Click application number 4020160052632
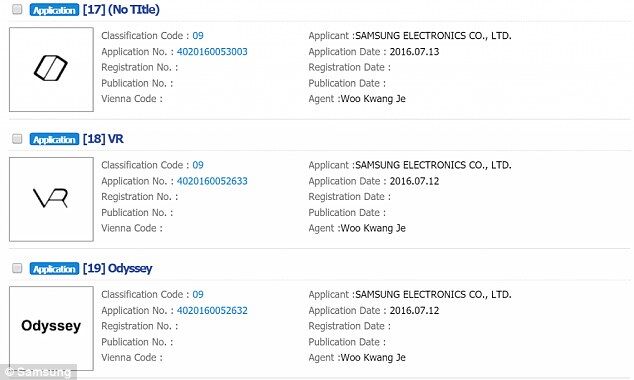The height and width of the screenshot is (380, 634). coord(212,310)
